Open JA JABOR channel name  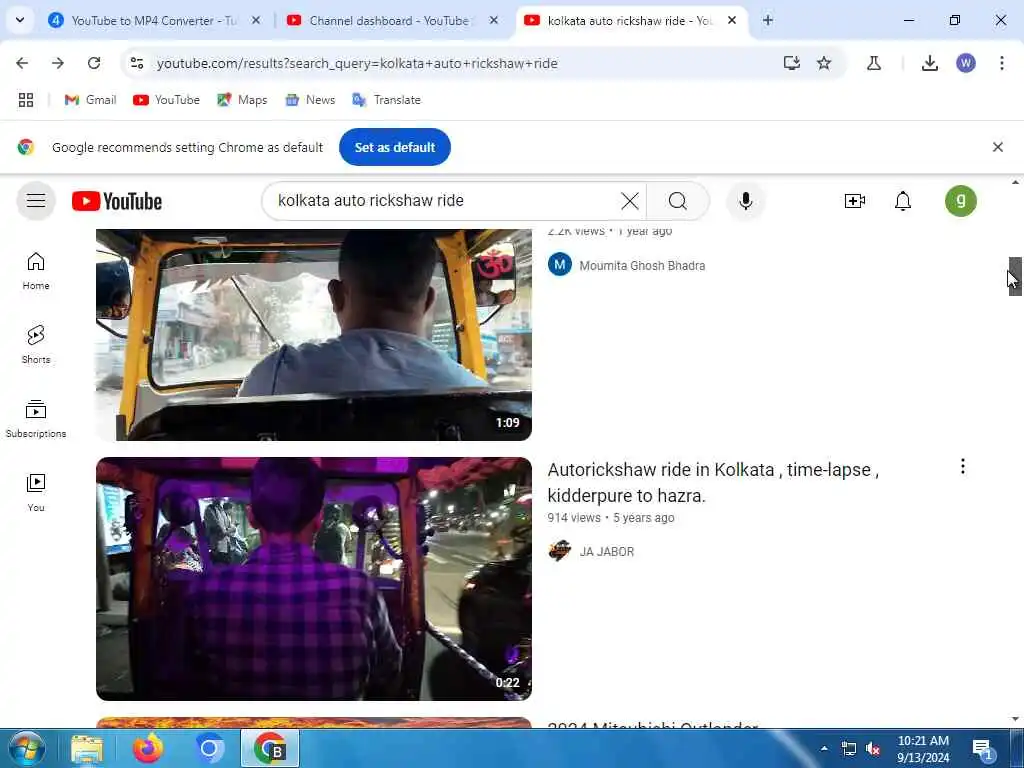point(607,552)
